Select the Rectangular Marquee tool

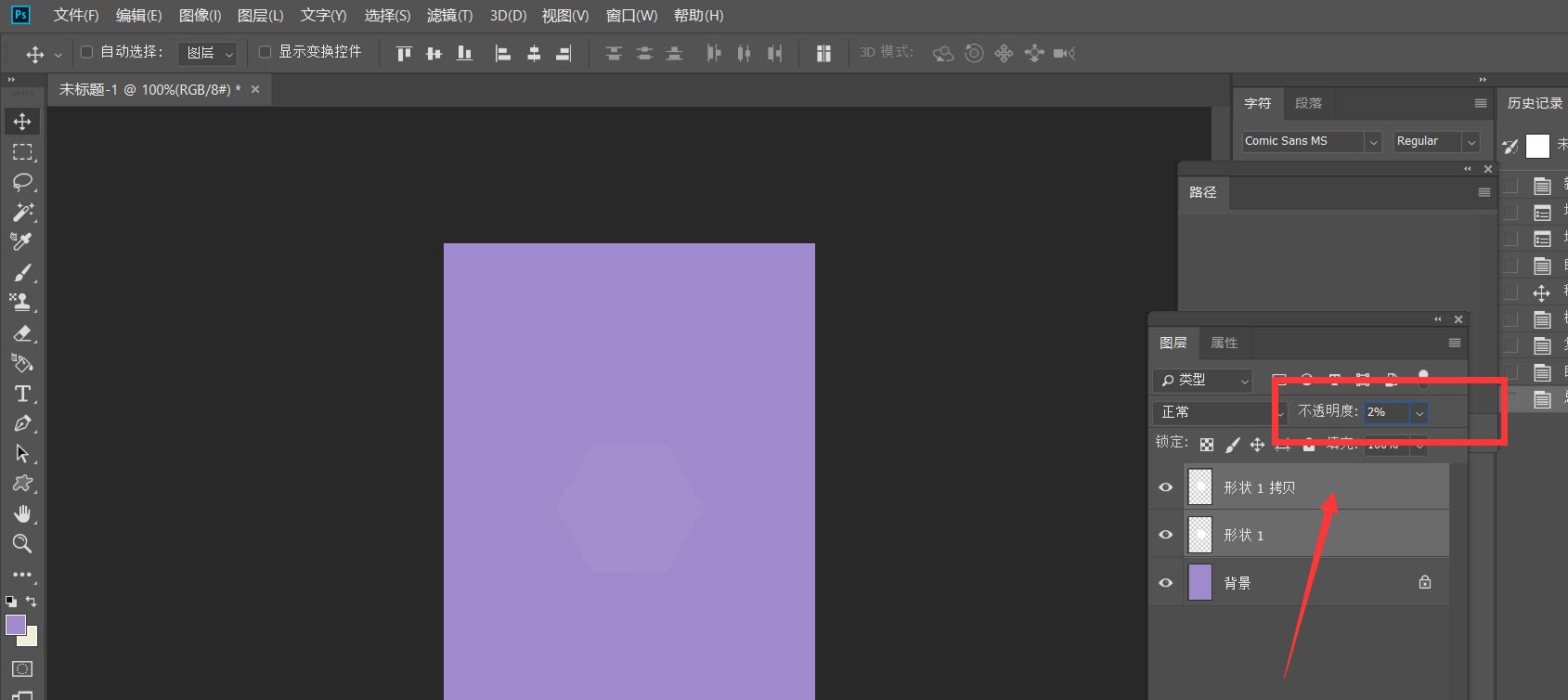coord(22,152)
